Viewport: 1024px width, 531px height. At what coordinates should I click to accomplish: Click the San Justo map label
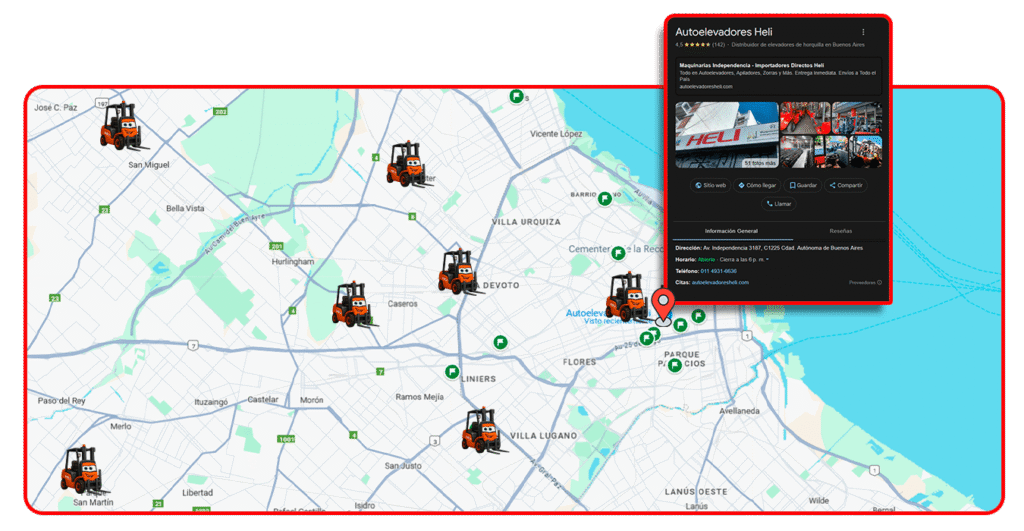point(403,466)
